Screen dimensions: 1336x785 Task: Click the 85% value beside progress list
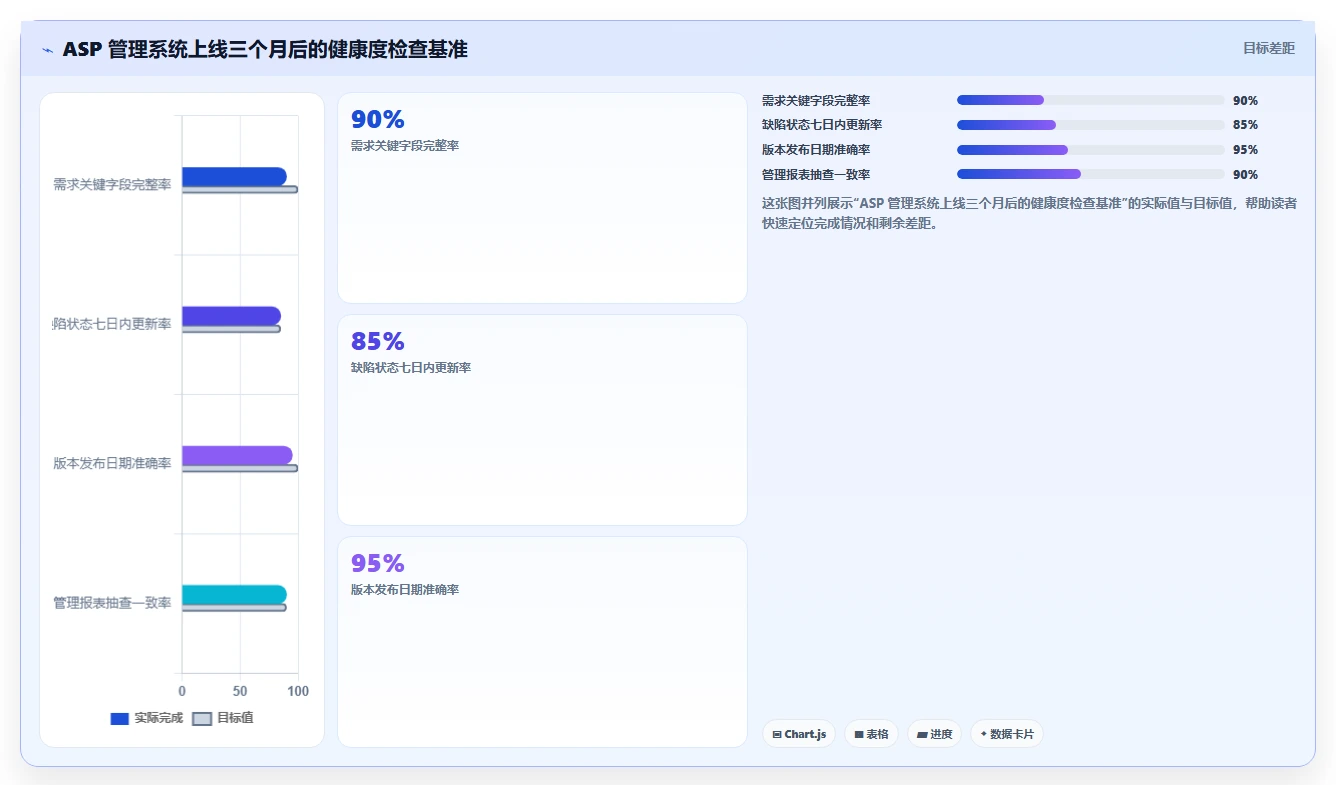click(1245, 125)
